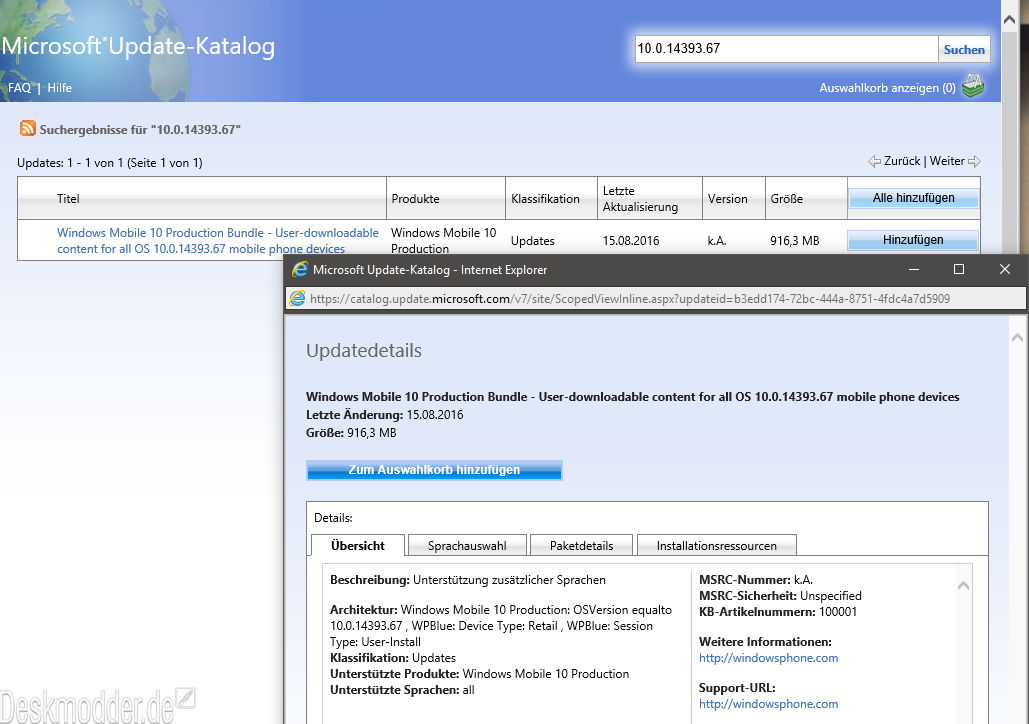This screenshot has width=1029, height=724.
Task: Click the 15.08.2016 date cell in results
Action: pos(631,241)
